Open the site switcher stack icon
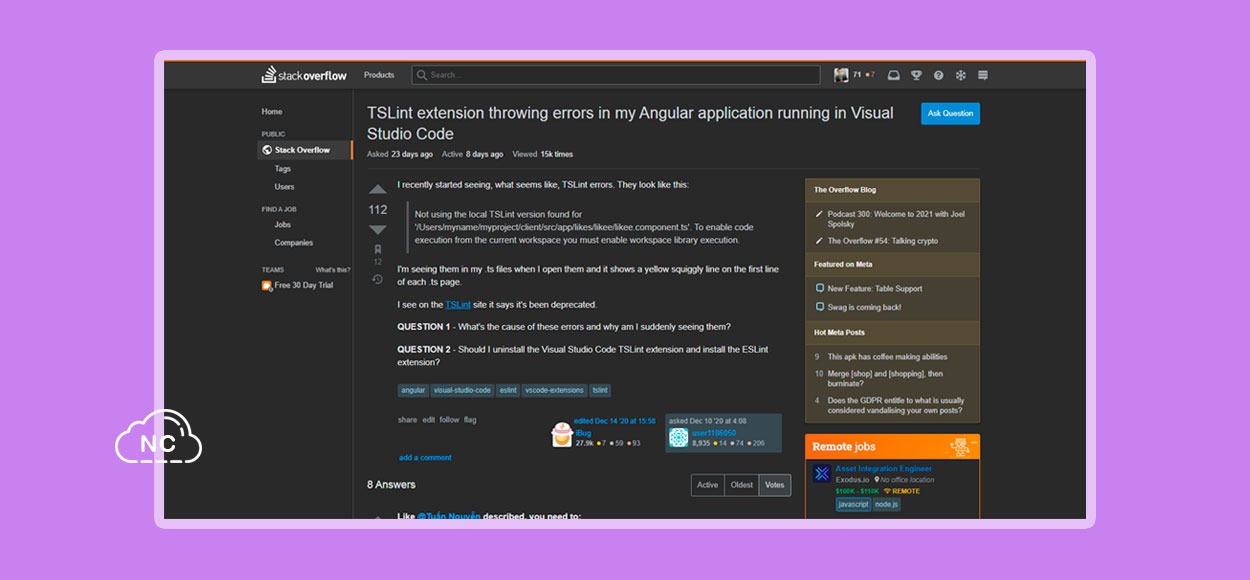1250x580 pixels. [x=983, y=75]
